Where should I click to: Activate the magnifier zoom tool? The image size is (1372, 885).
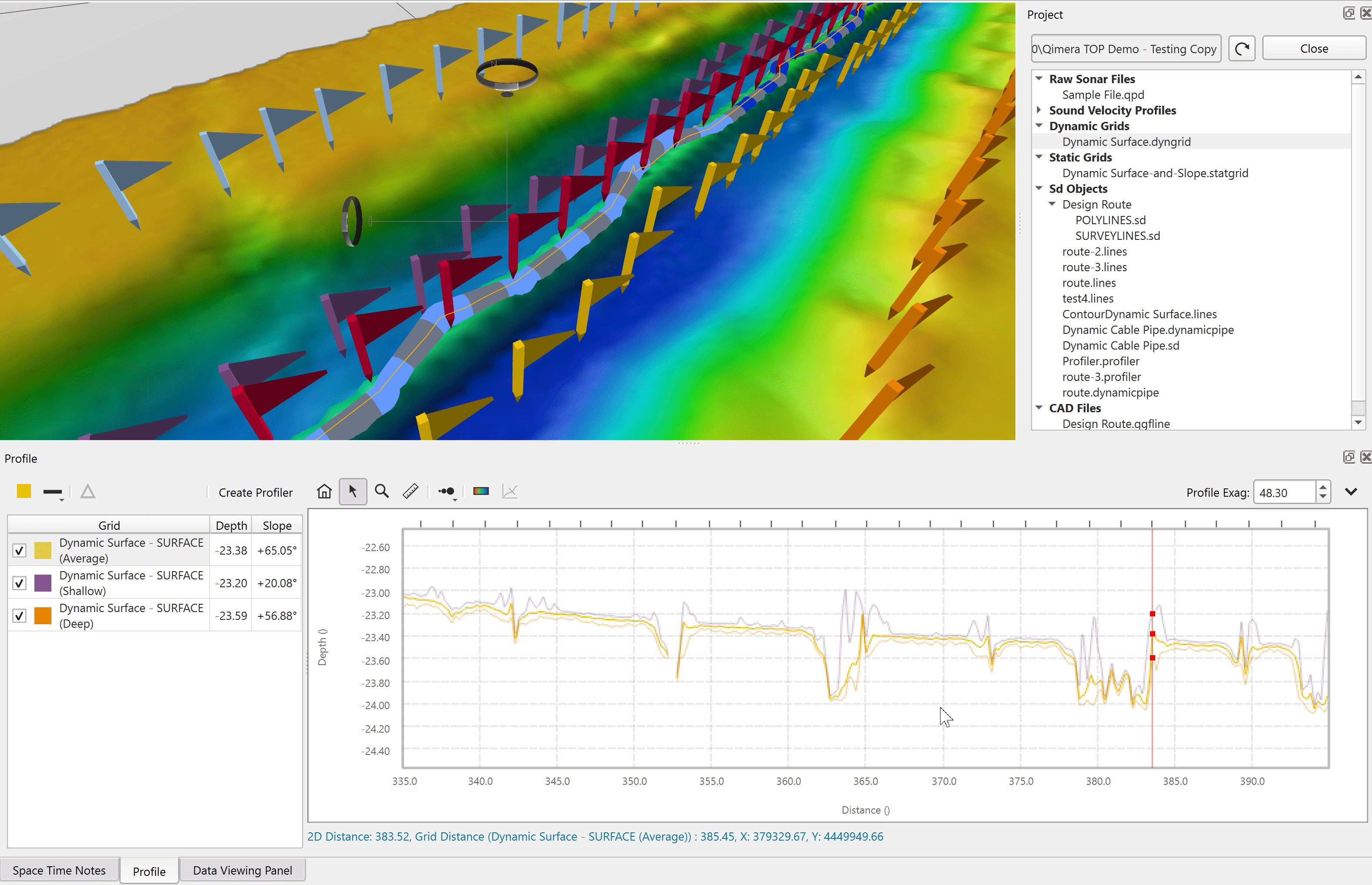click(x=382, y=491)
